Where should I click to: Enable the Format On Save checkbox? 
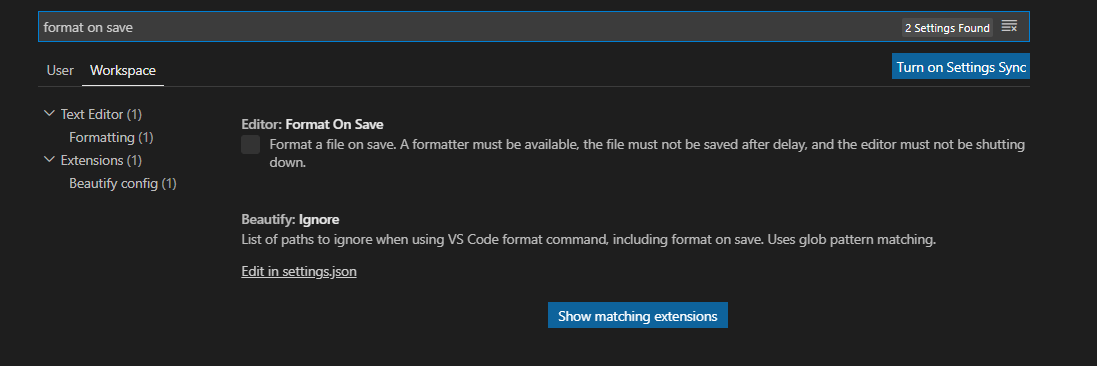point(250,145)
